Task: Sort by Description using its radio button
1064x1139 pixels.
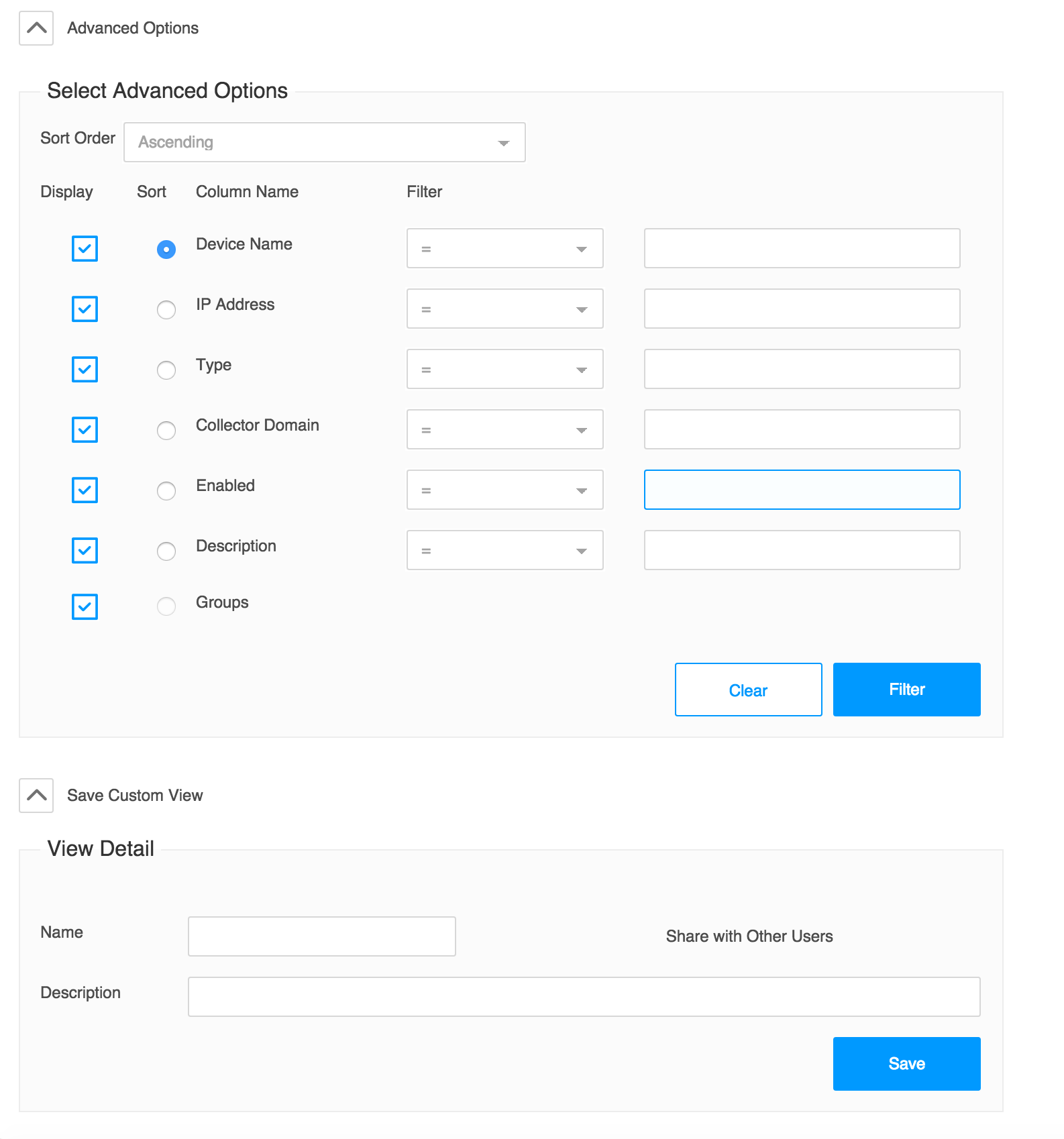Action: [x=166, y=551]
